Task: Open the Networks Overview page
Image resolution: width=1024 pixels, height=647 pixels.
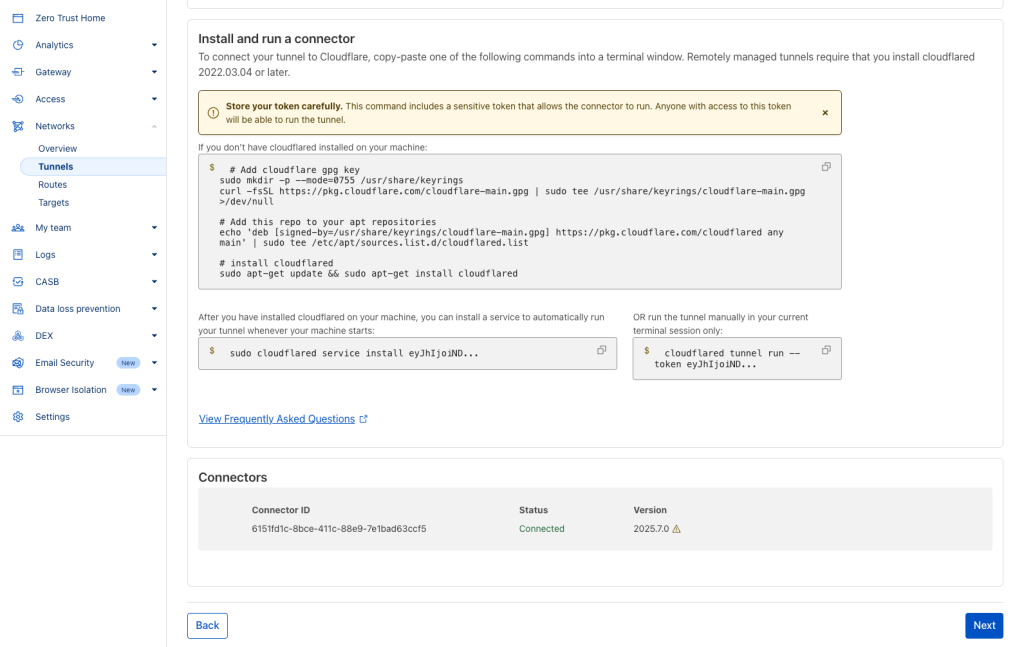Action: click(57, 149)
